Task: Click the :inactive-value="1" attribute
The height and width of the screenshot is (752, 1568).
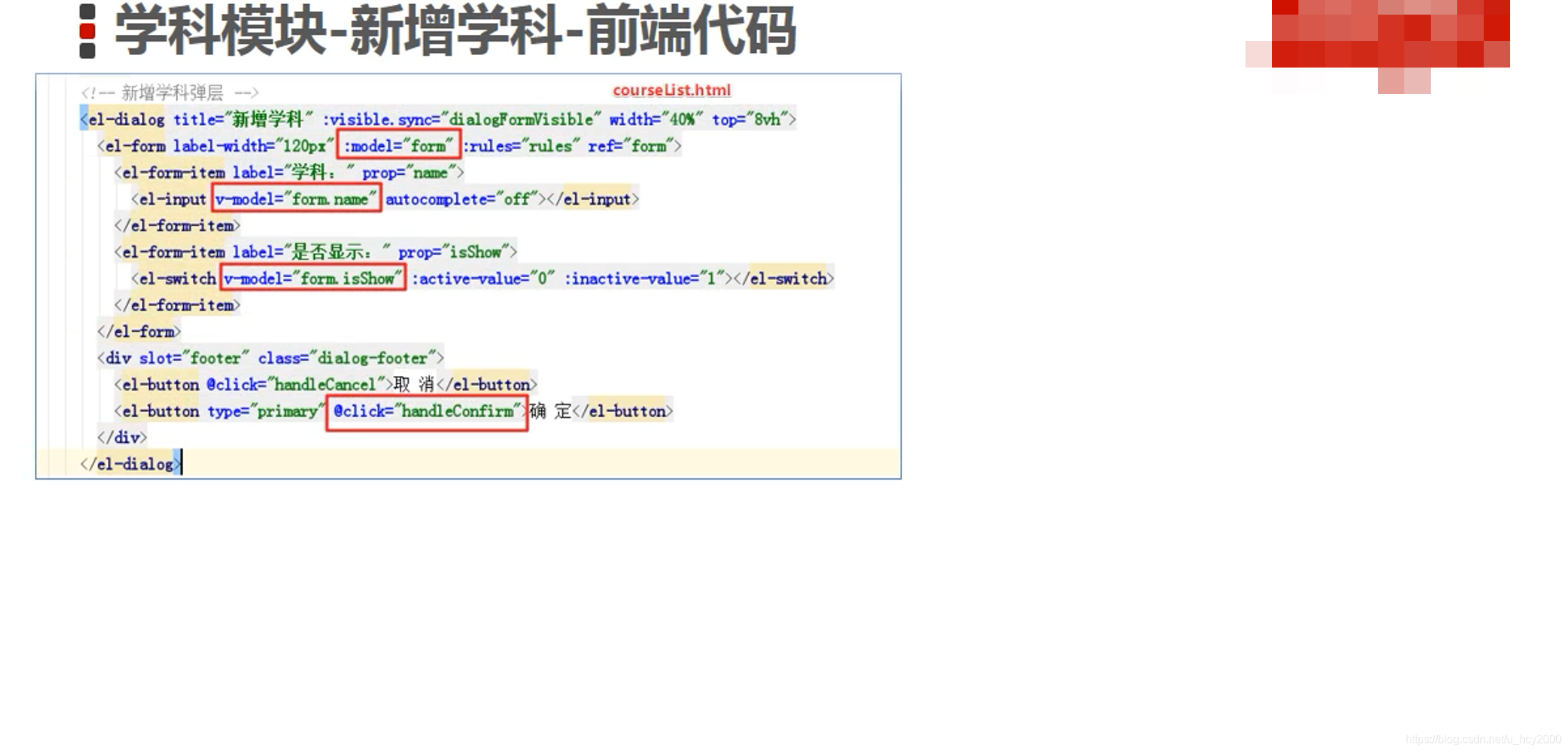Action: click(x=644, y=279)
